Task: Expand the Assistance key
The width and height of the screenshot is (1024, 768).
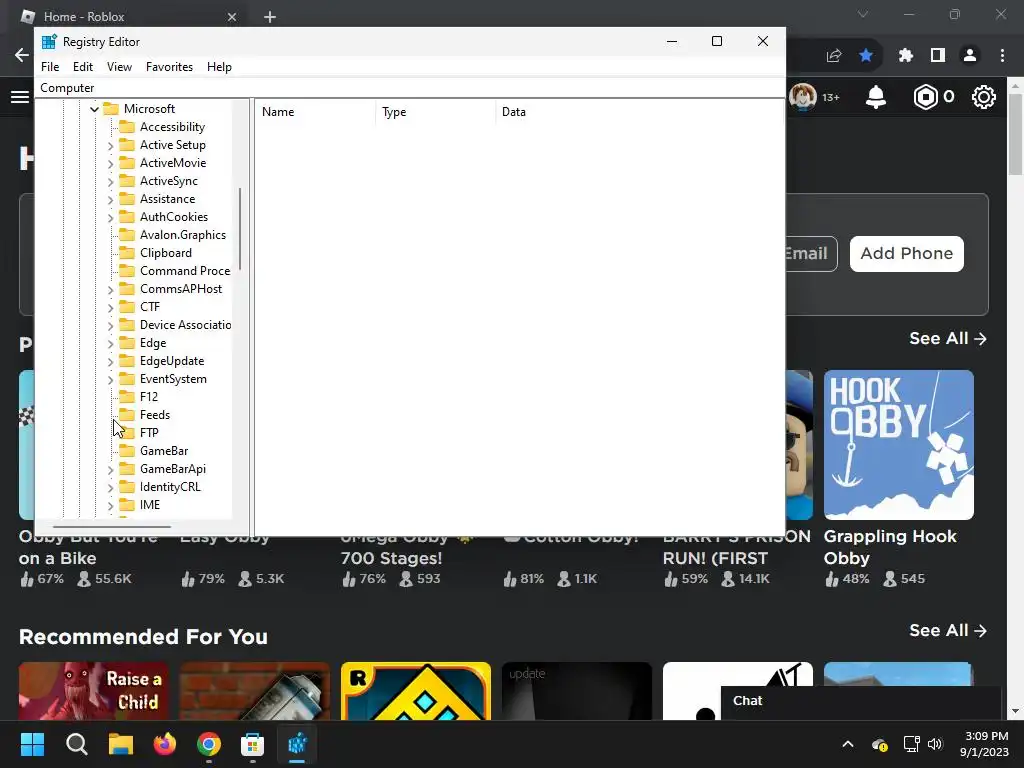Action: [x=110, y=199]
